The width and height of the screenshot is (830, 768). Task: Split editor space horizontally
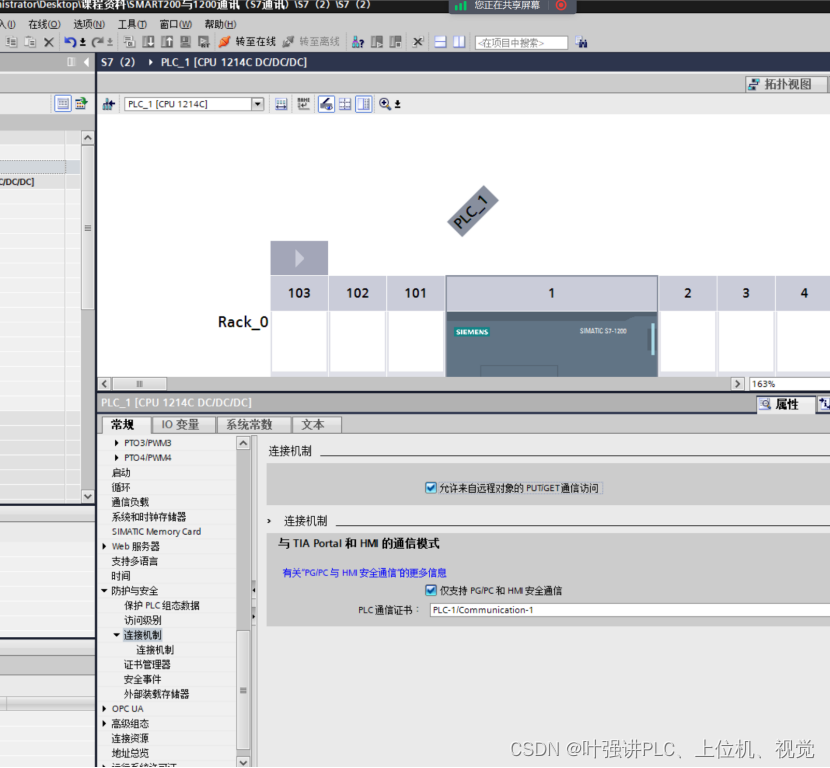click(440, 42)
